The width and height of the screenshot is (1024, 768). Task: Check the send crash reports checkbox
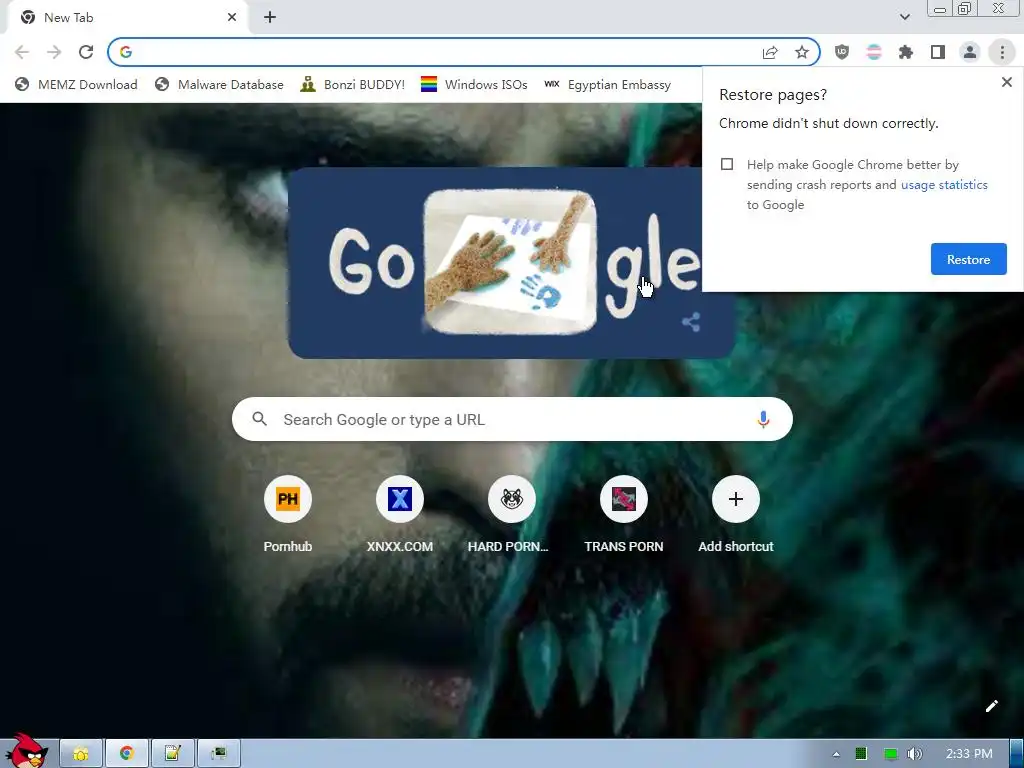click(x=727, y=164)
